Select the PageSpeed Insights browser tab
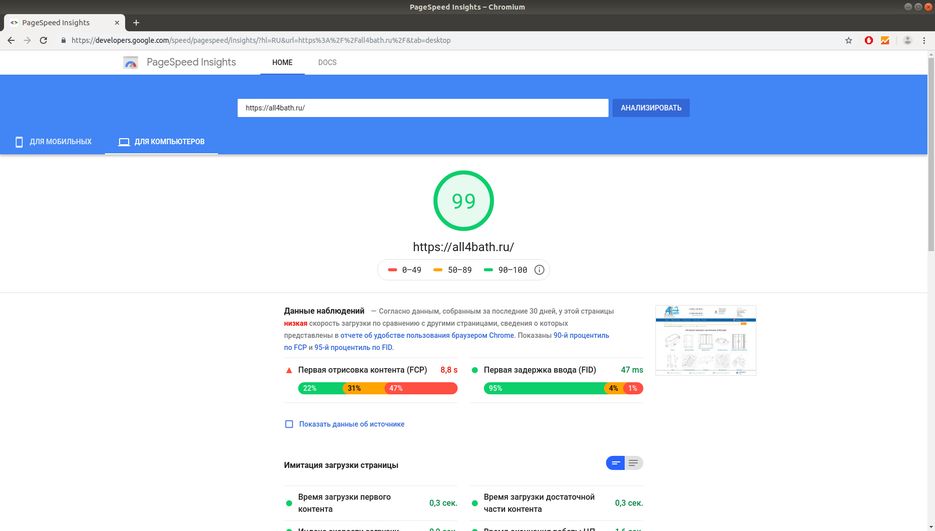Image resolution: width=935 pixels, height=531 pixels. (64, 23)
